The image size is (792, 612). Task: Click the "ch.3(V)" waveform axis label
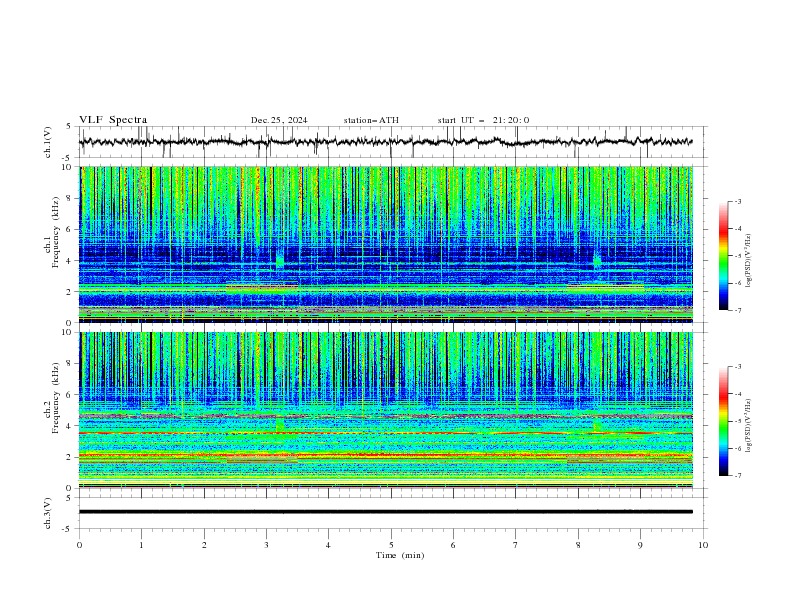click(48, 513)
